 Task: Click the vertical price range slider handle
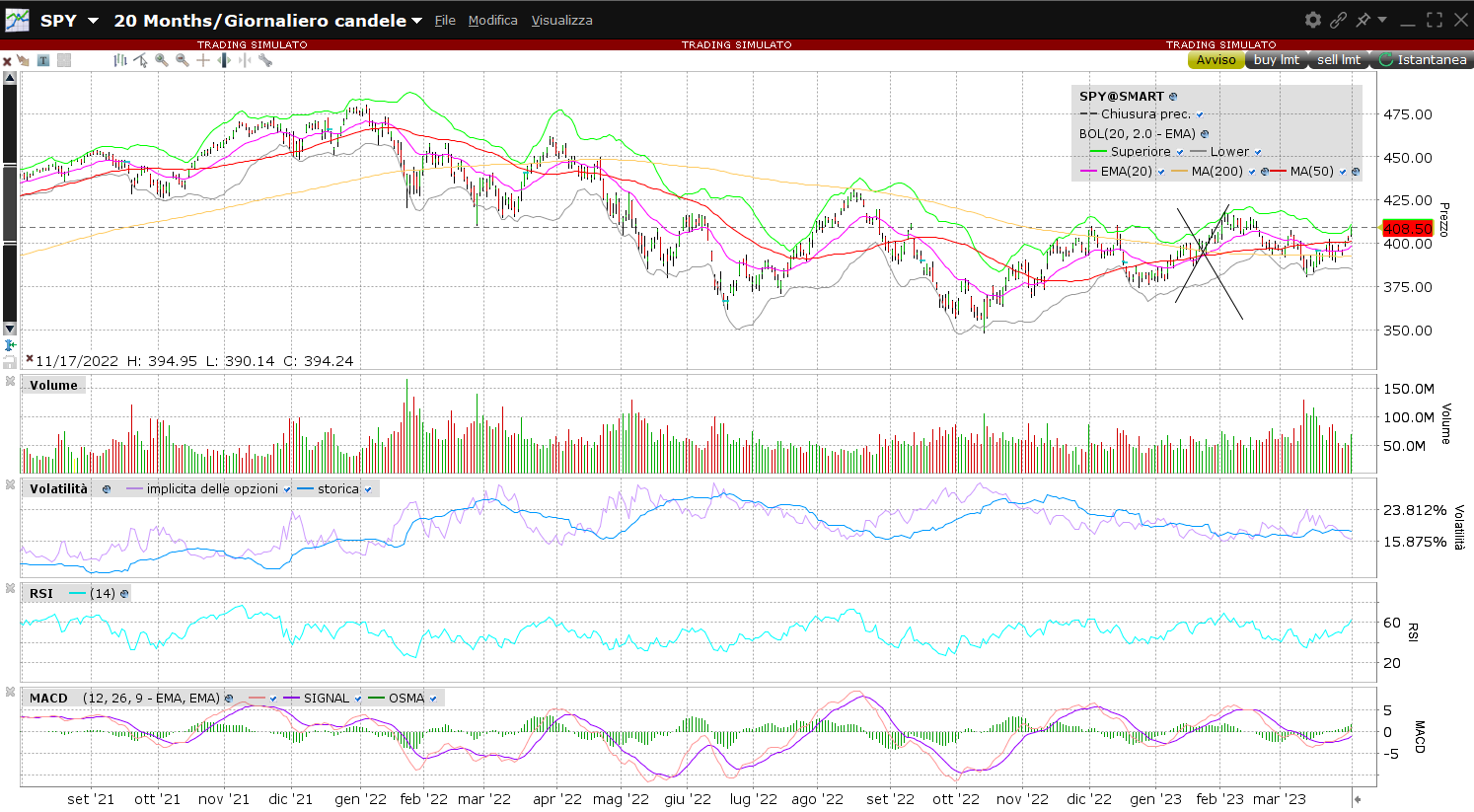click(x=10, y=204)
